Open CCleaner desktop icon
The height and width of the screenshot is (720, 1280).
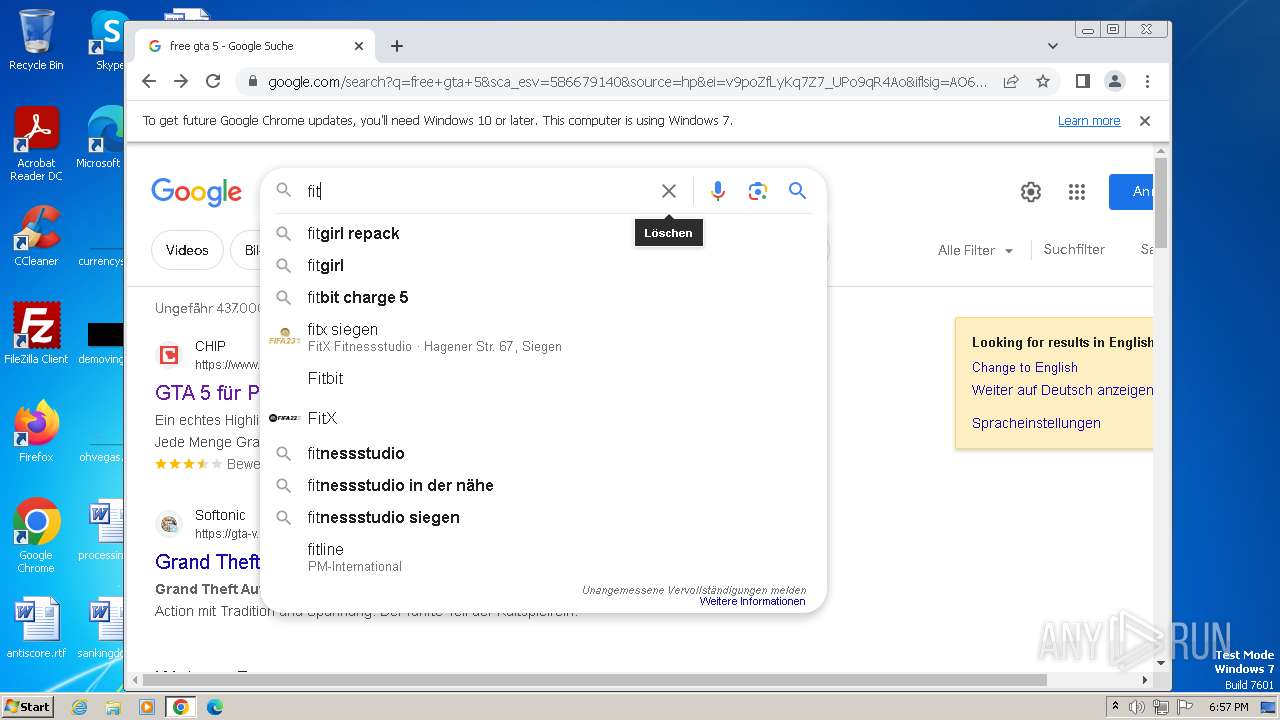tap(36, 236)
